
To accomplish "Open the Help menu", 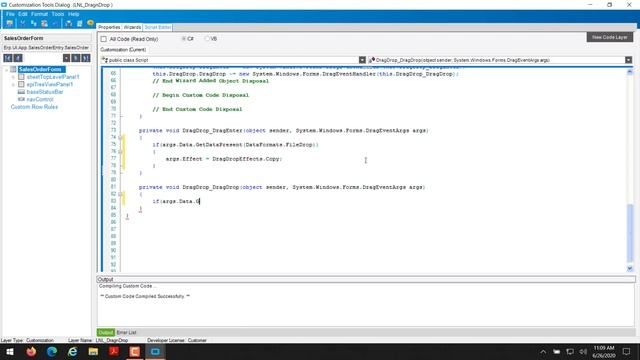I will 73,14.
